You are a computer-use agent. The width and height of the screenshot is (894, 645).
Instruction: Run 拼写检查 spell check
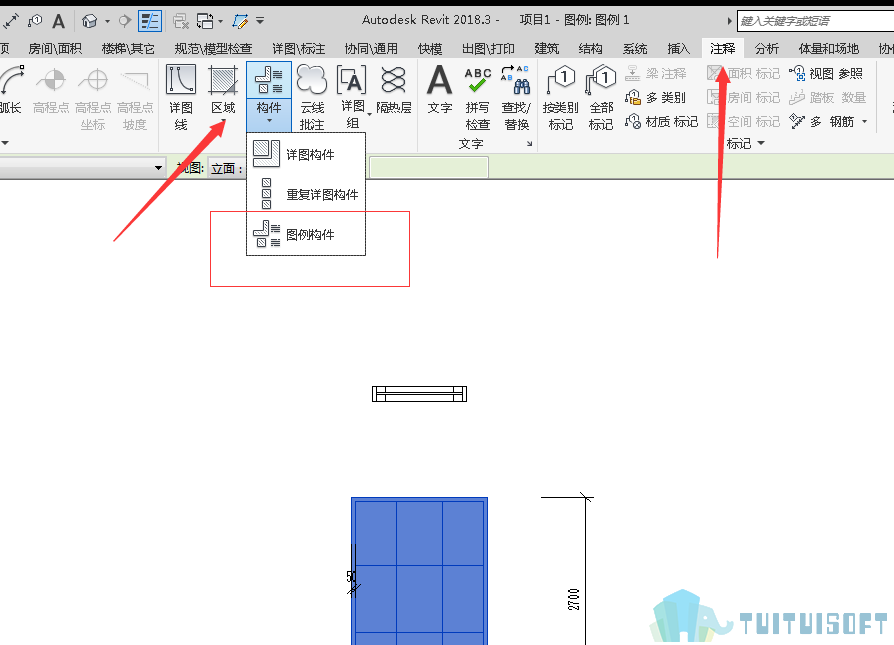477,97
